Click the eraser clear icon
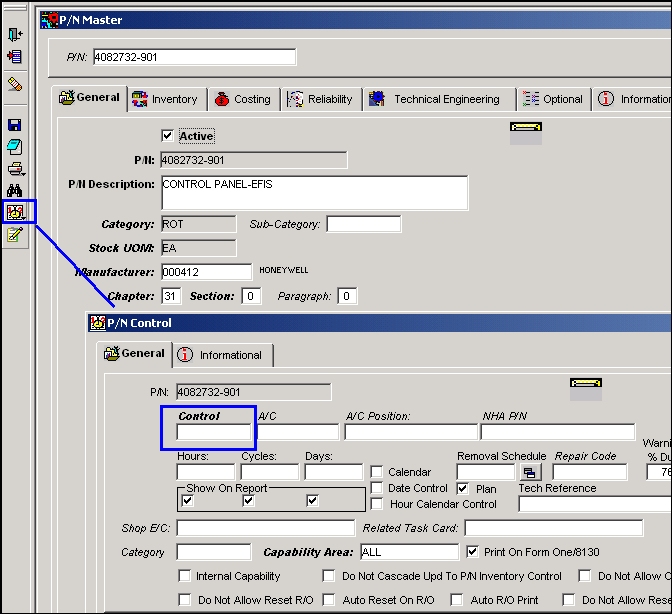Screen dimensions: 672x614 (x=15, y=84)
